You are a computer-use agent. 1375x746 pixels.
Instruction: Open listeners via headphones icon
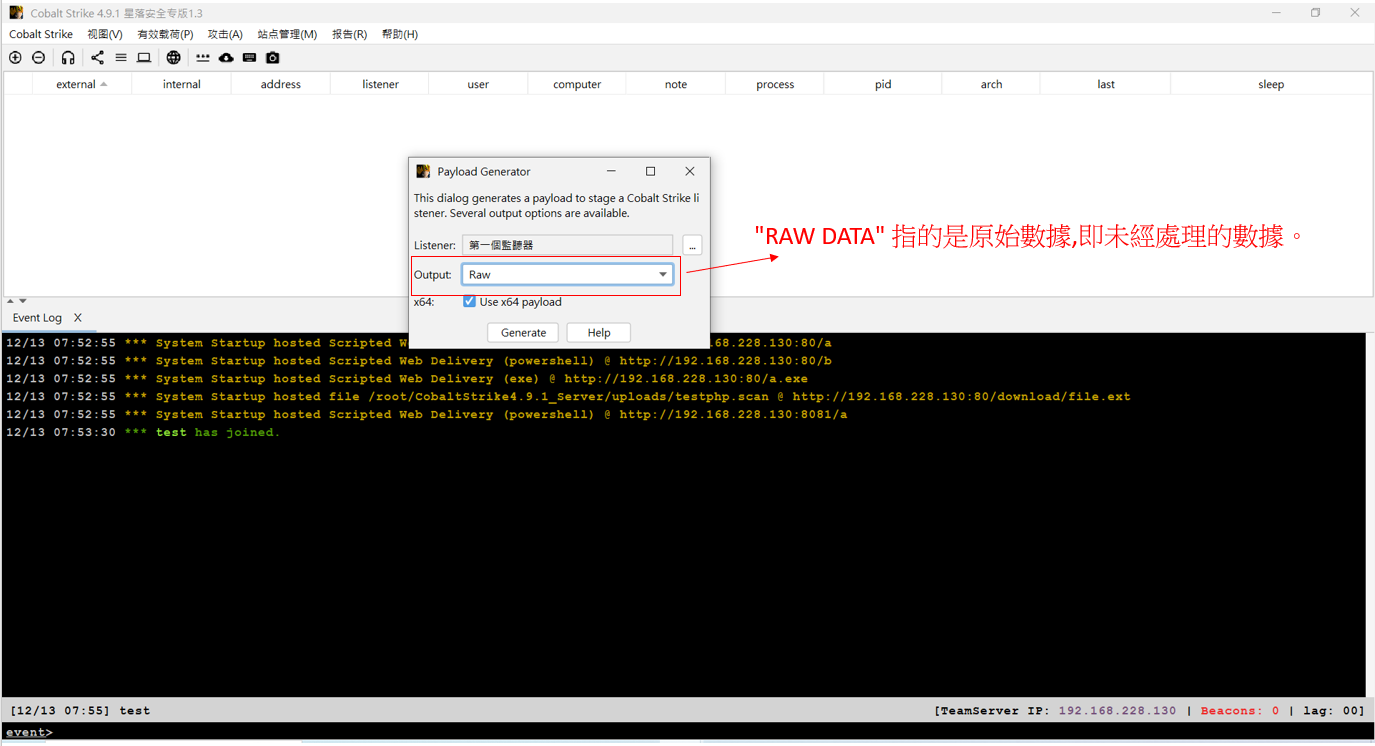68,58
